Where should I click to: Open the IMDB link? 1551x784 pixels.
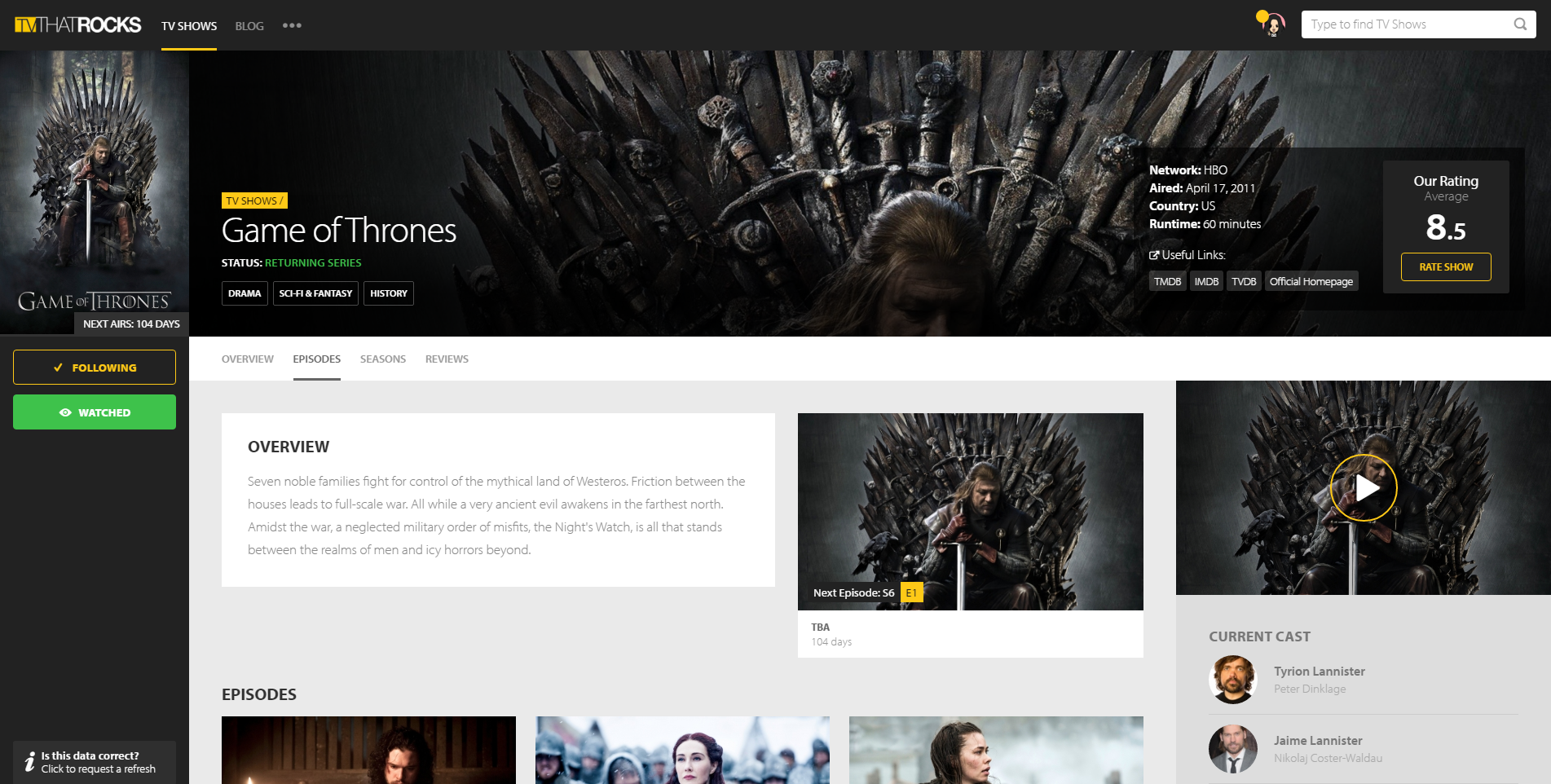point(1206,281)
